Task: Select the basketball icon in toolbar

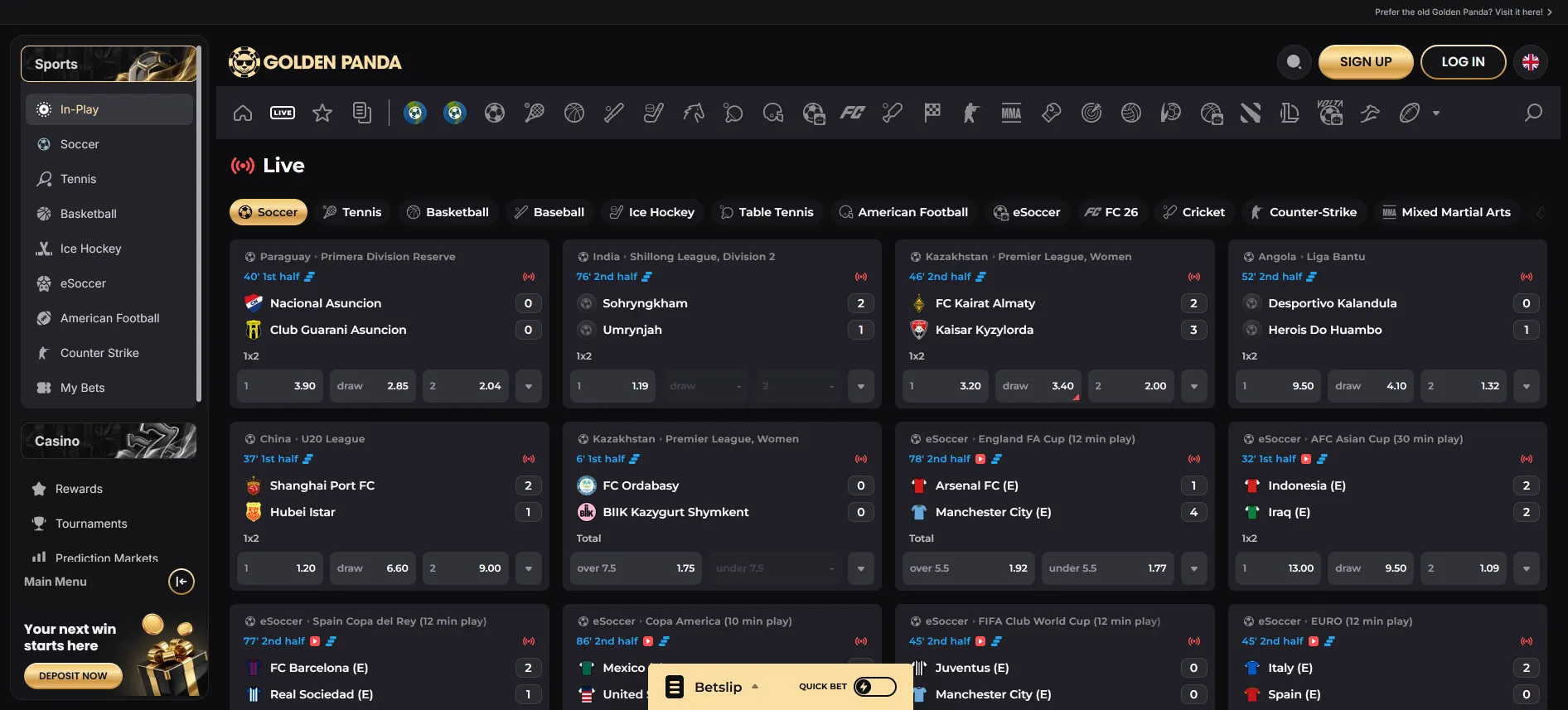Action: pyautogui.click(x=574, y=113)
